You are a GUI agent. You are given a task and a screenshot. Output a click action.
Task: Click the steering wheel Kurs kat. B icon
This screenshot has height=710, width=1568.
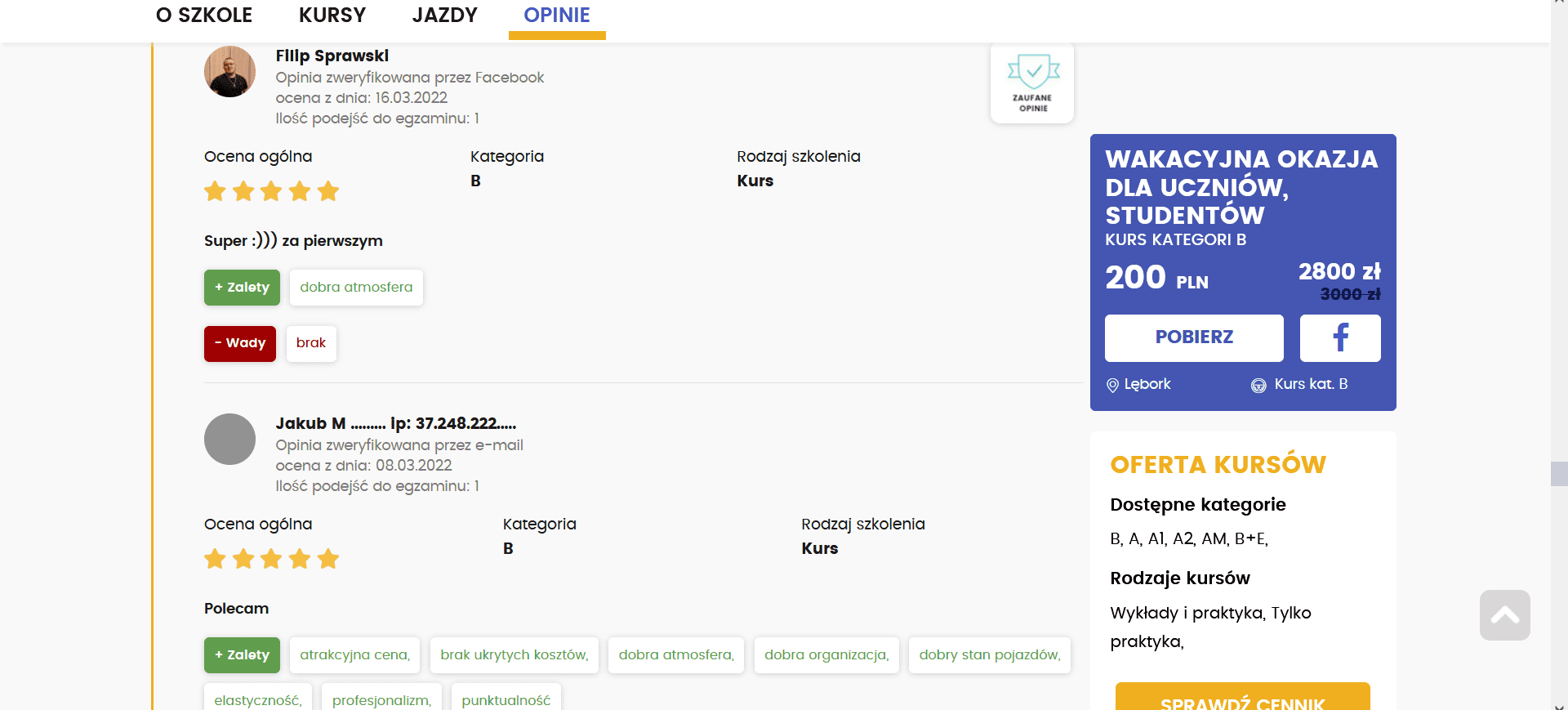point(1258,385)
